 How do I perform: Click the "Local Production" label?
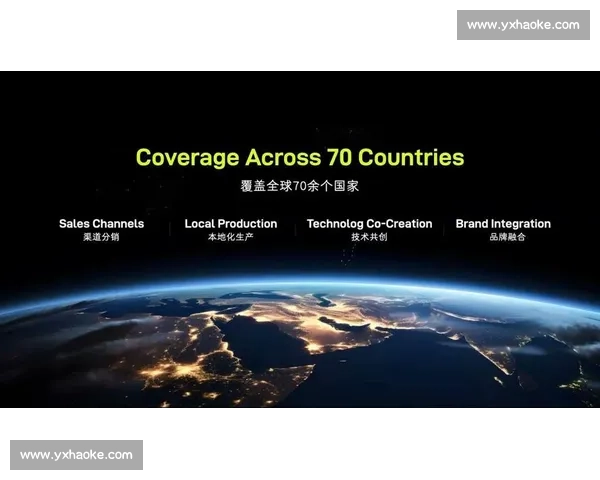click(230, 224)
